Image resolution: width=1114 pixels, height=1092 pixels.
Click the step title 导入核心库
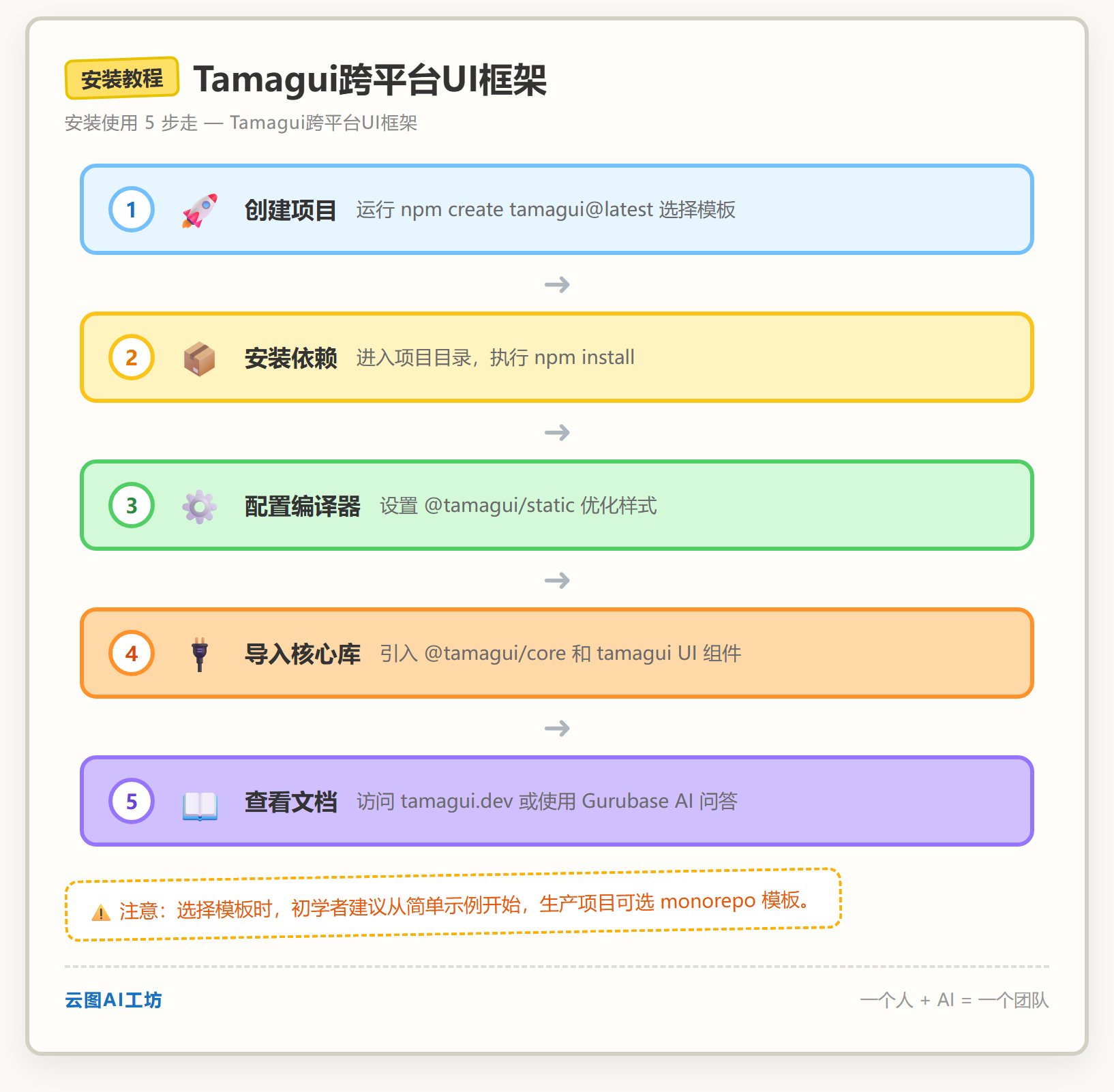pos(302,654)
